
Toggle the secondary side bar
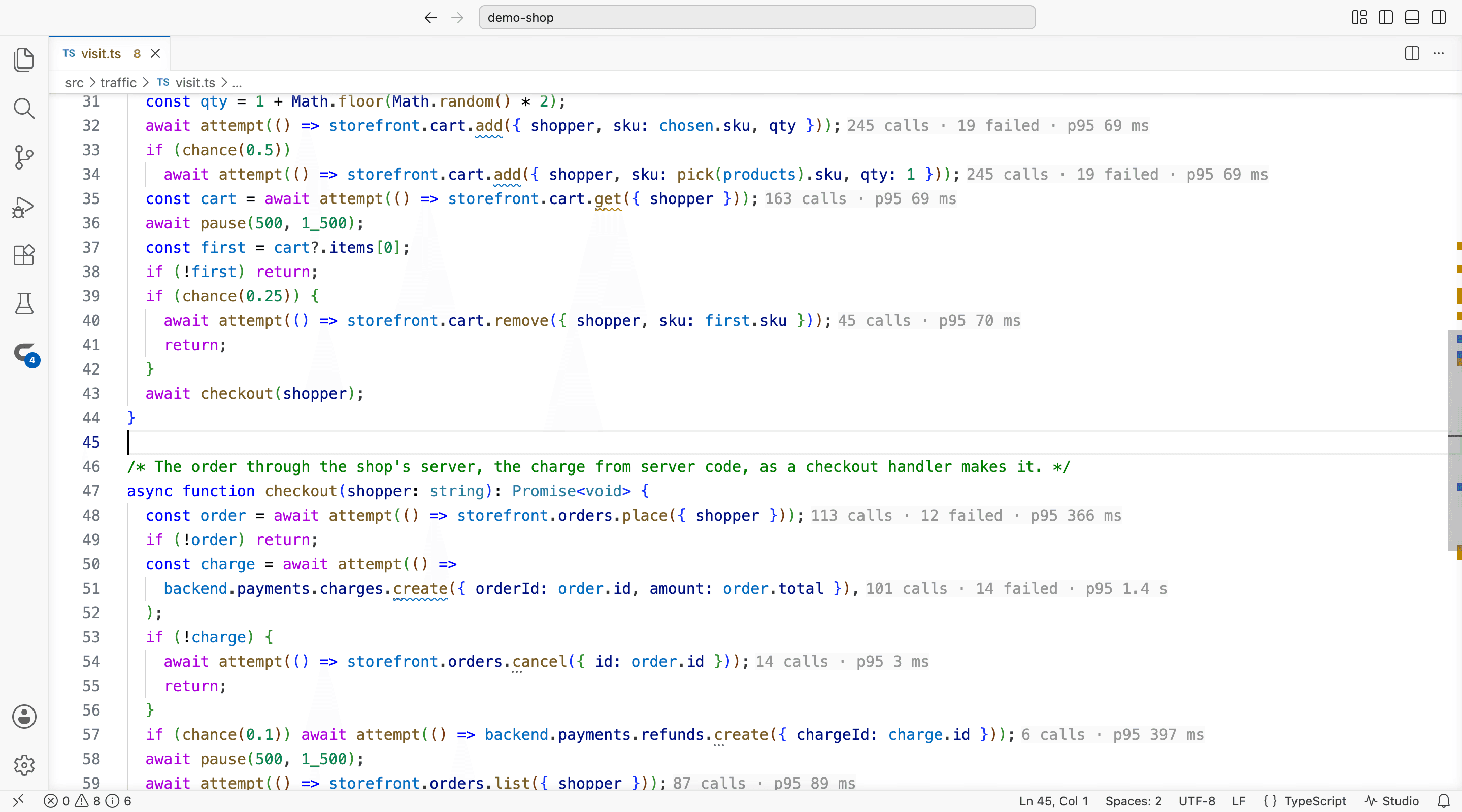pyautogui.click(x=1439, y=18)
